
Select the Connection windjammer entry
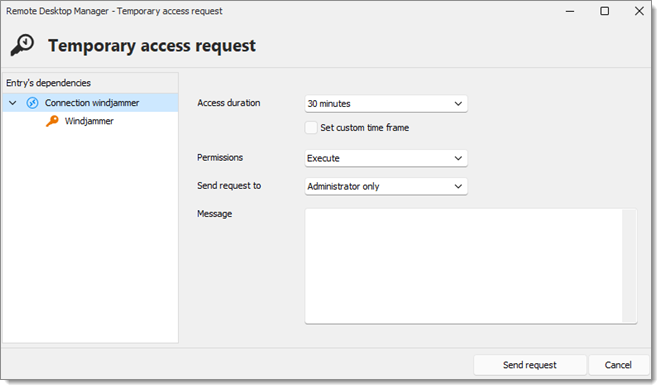pos(90,103)
